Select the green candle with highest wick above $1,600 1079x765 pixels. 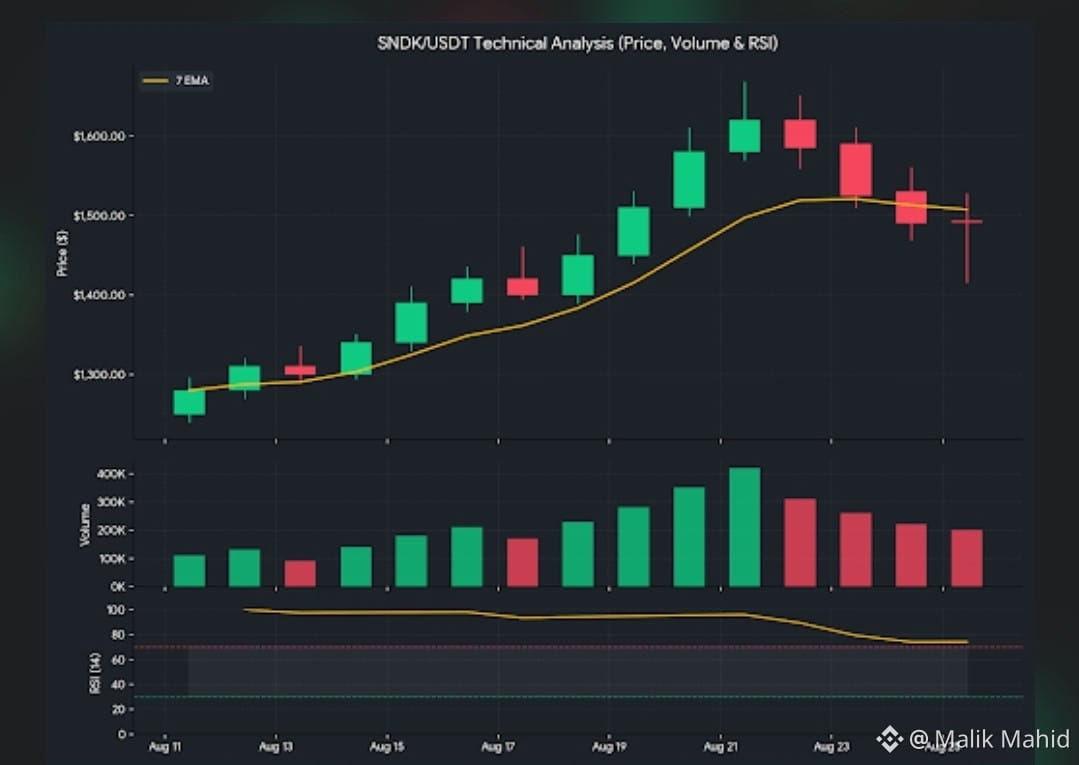tap(745, 136)
